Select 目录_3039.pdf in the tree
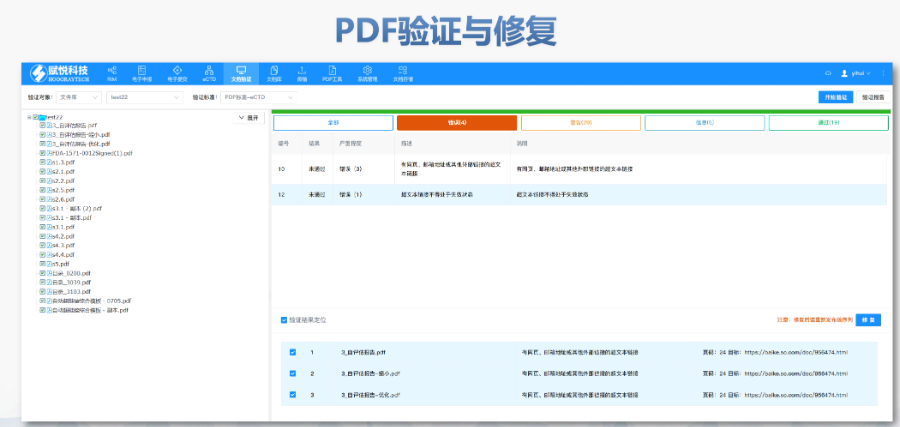Image resolution: width=900 pixels, height=427 pixels. 72,282
